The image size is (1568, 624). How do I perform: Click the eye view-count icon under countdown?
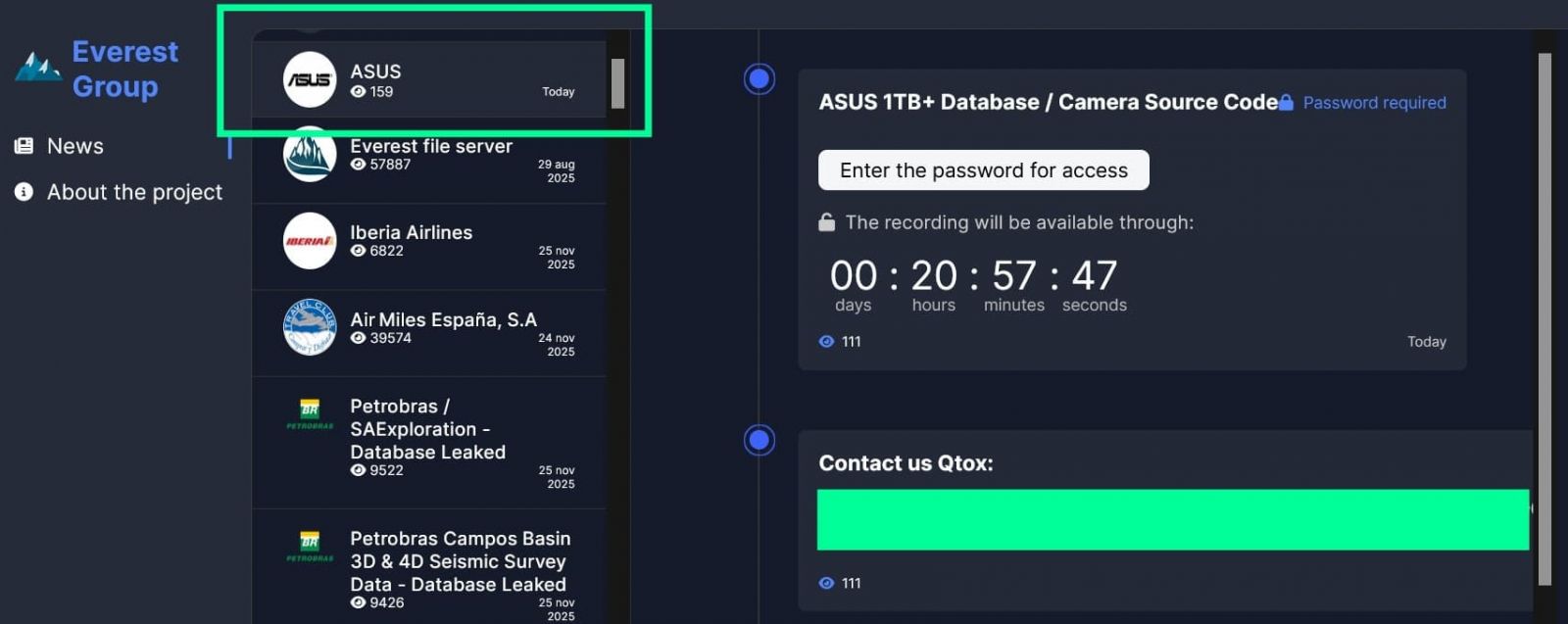click(826, 342)
